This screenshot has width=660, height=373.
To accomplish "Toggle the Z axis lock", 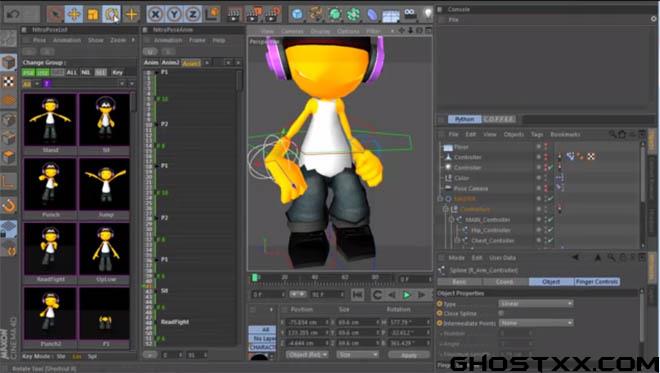I will click(193, 15).
